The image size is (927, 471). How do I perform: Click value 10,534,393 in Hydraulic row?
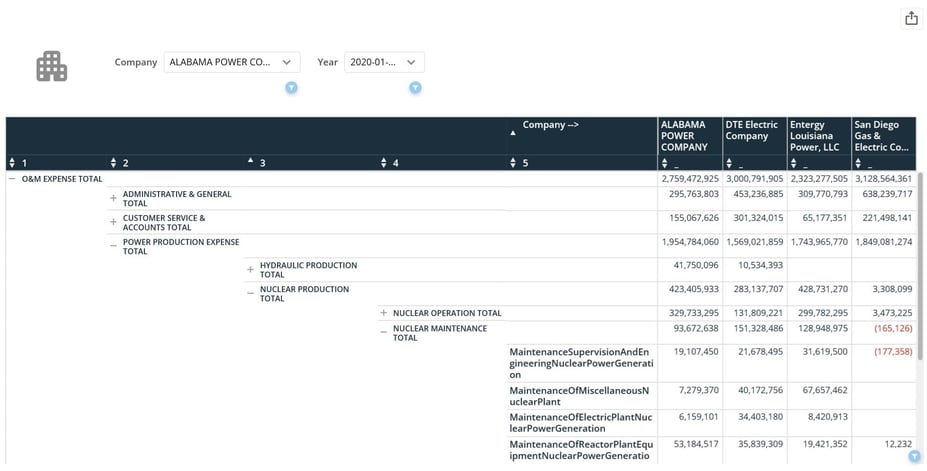[x=761, y=265]
